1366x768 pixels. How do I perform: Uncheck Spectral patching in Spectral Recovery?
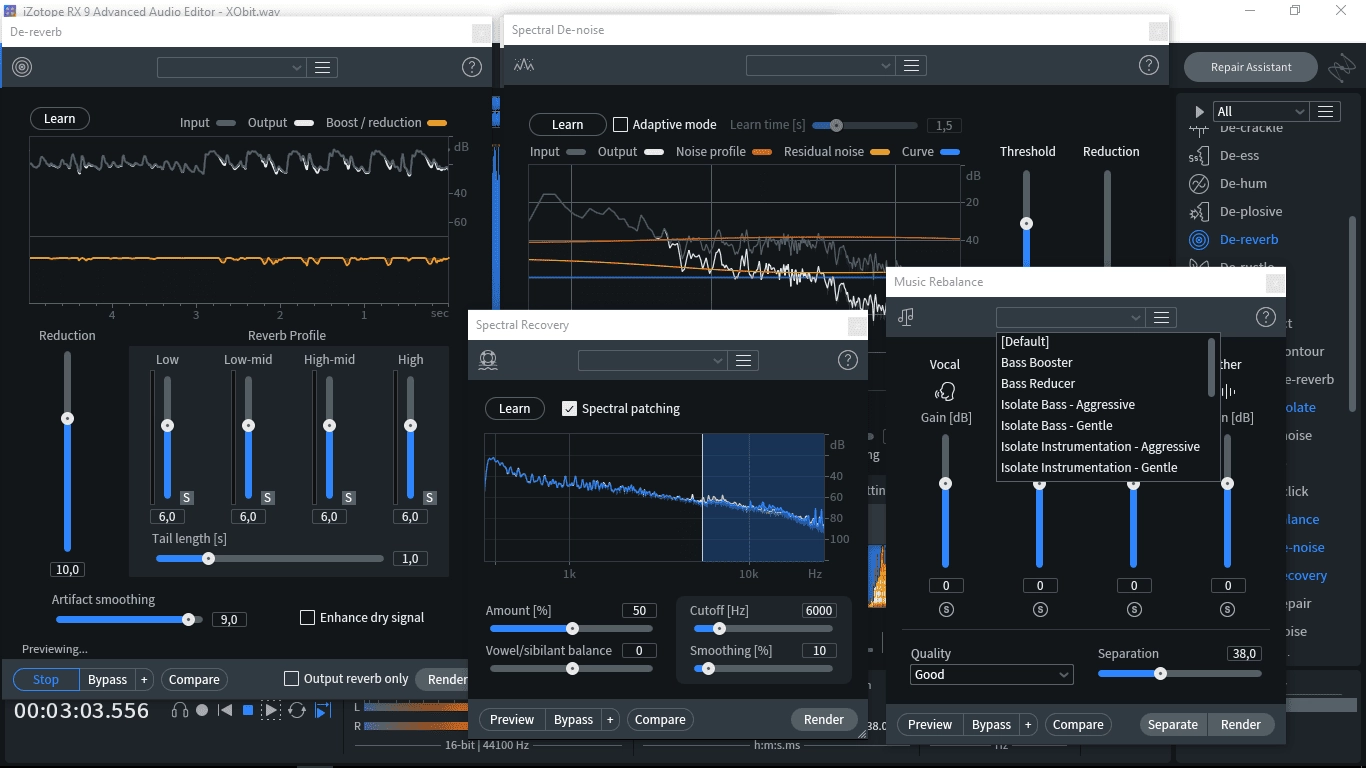570,409
